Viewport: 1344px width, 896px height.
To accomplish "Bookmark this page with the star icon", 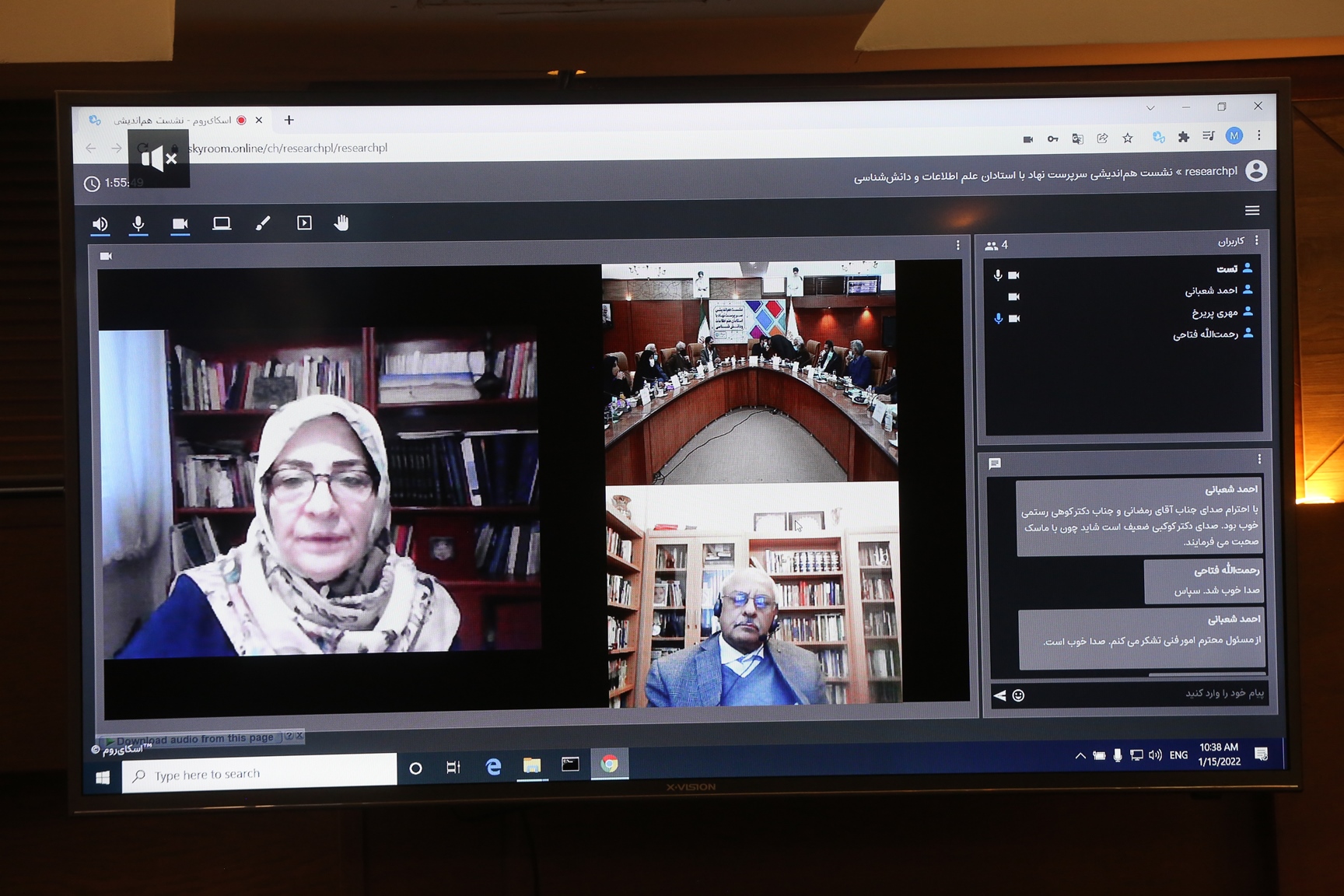I will click(x=1127, y=138).
